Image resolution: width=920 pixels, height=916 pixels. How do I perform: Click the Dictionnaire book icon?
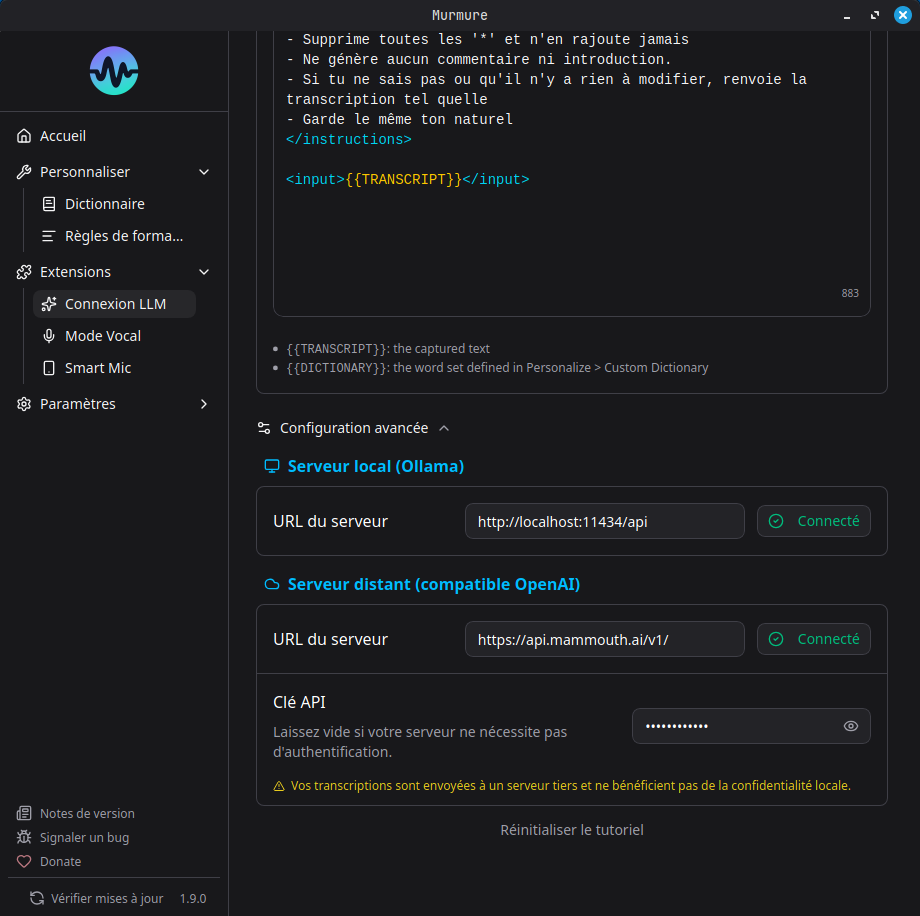click(x=49, y=204)
